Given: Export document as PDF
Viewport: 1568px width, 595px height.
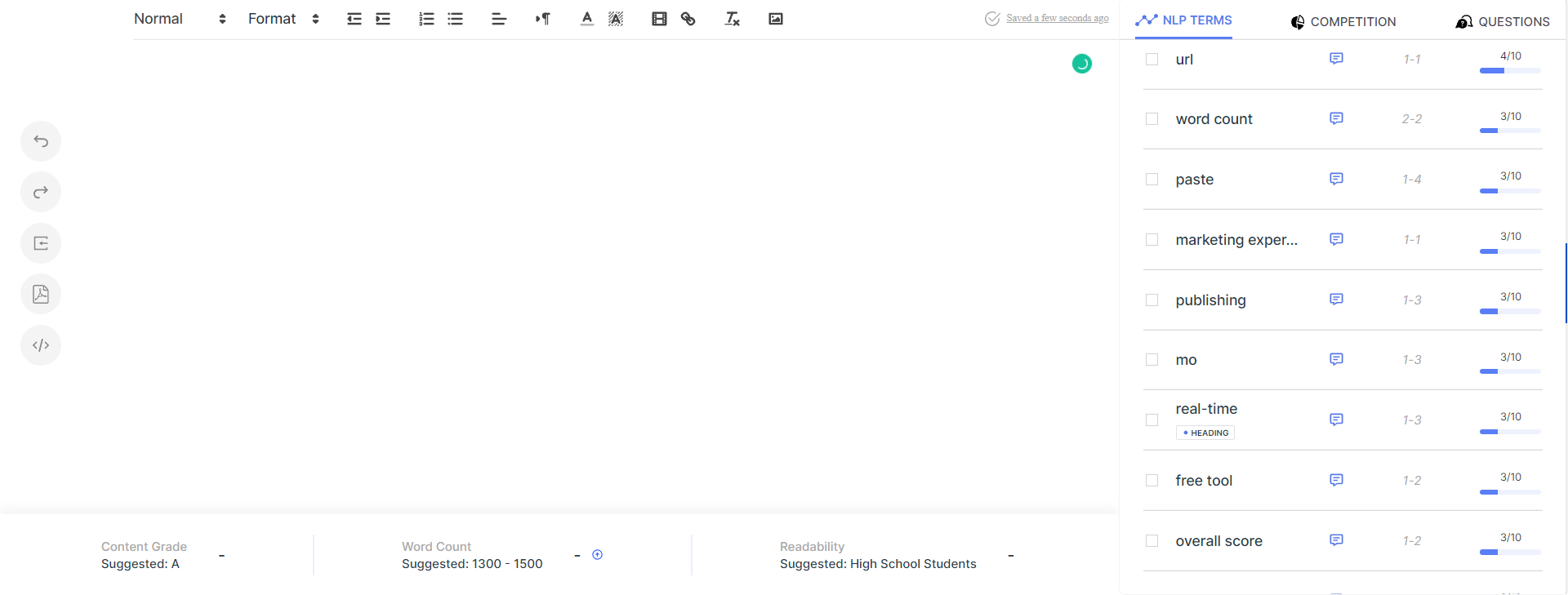Looking at the screenshot, I should [41, 295].
